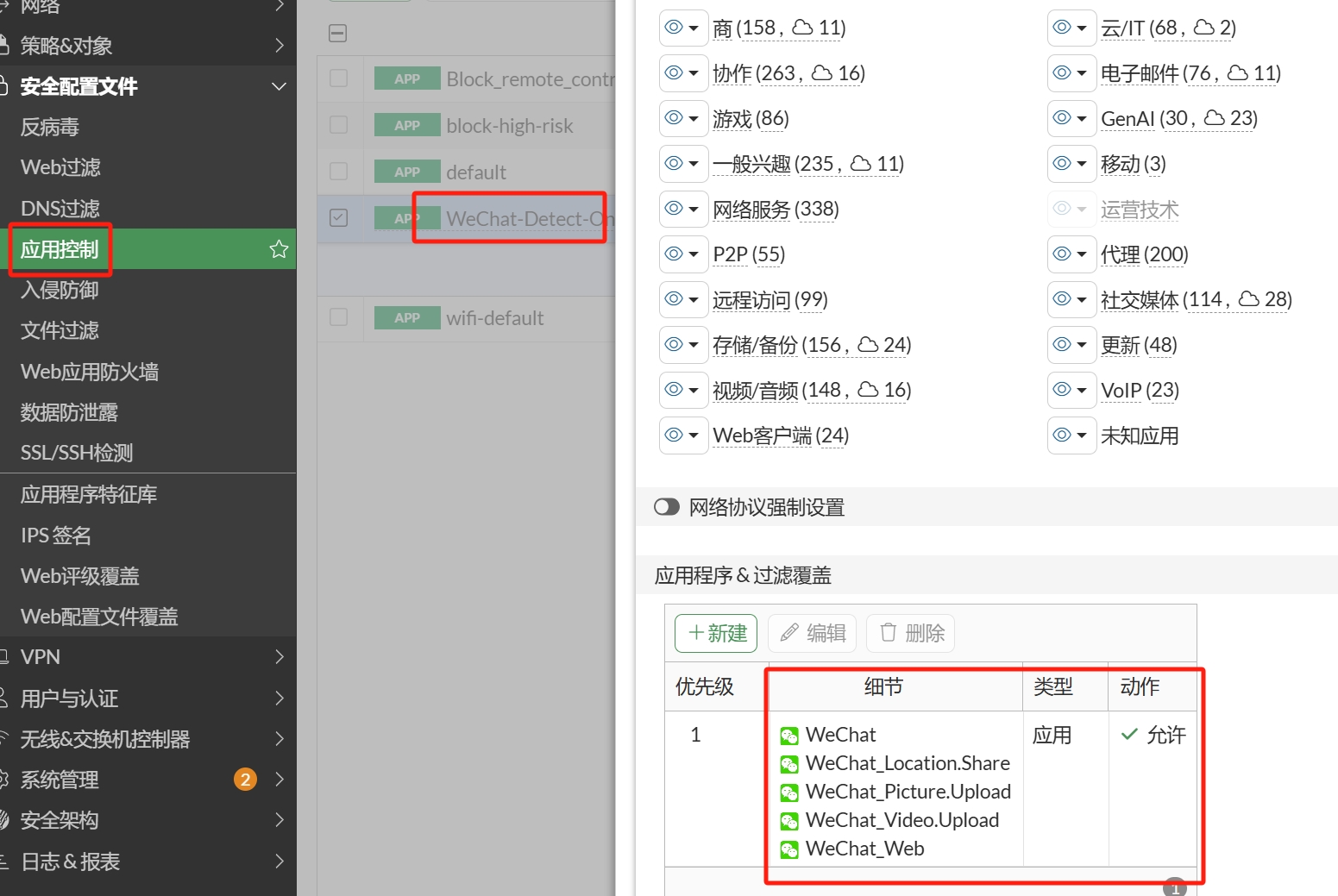1338x896 pixels.
Task: Click the WeChat_Web entry text
Action: tap(865, 849)
